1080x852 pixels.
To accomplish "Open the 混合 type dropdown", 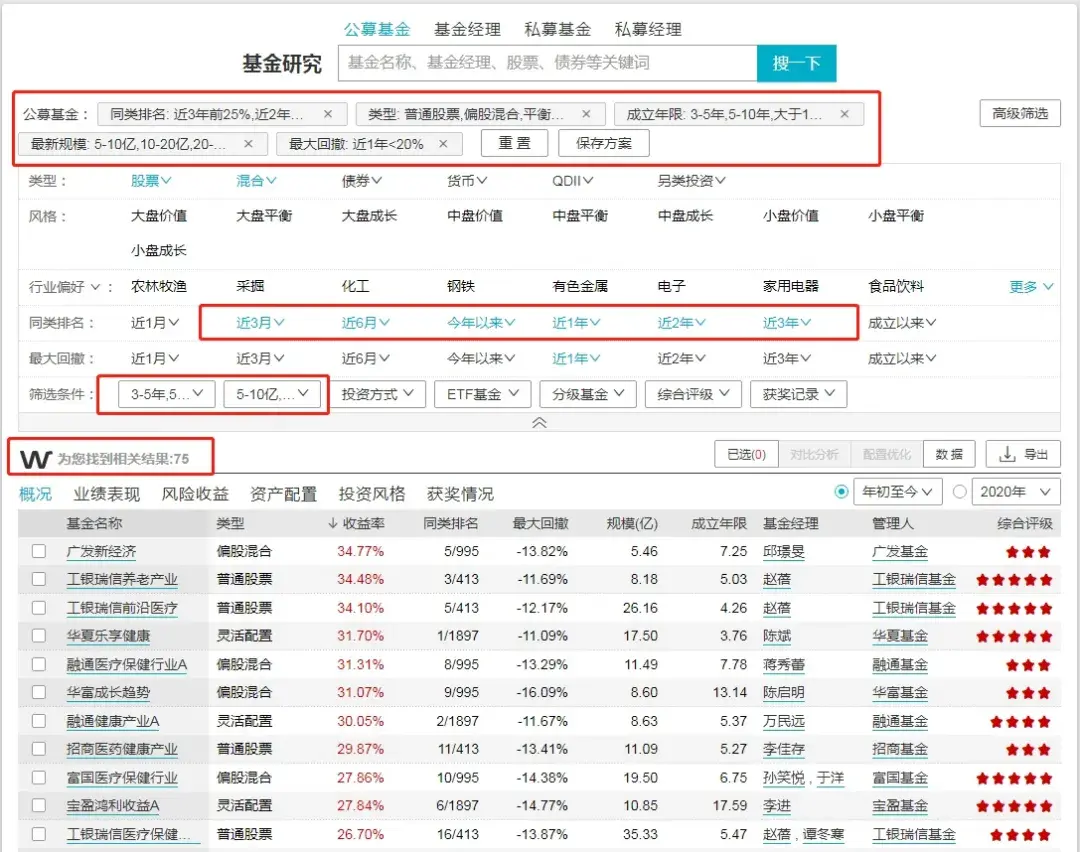I will click(x=256, y=180).
